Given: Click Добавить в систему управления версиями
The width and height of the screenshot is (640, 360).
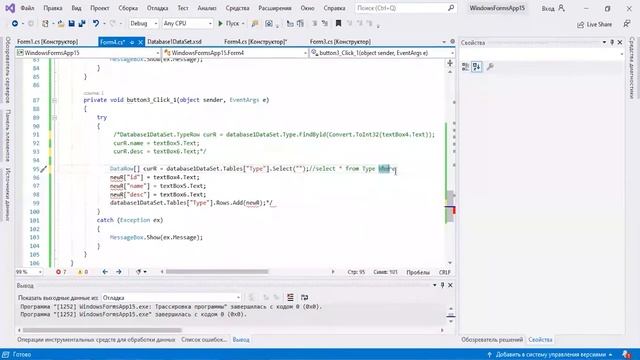Looking at the screenshot, I should coord(549,355).
